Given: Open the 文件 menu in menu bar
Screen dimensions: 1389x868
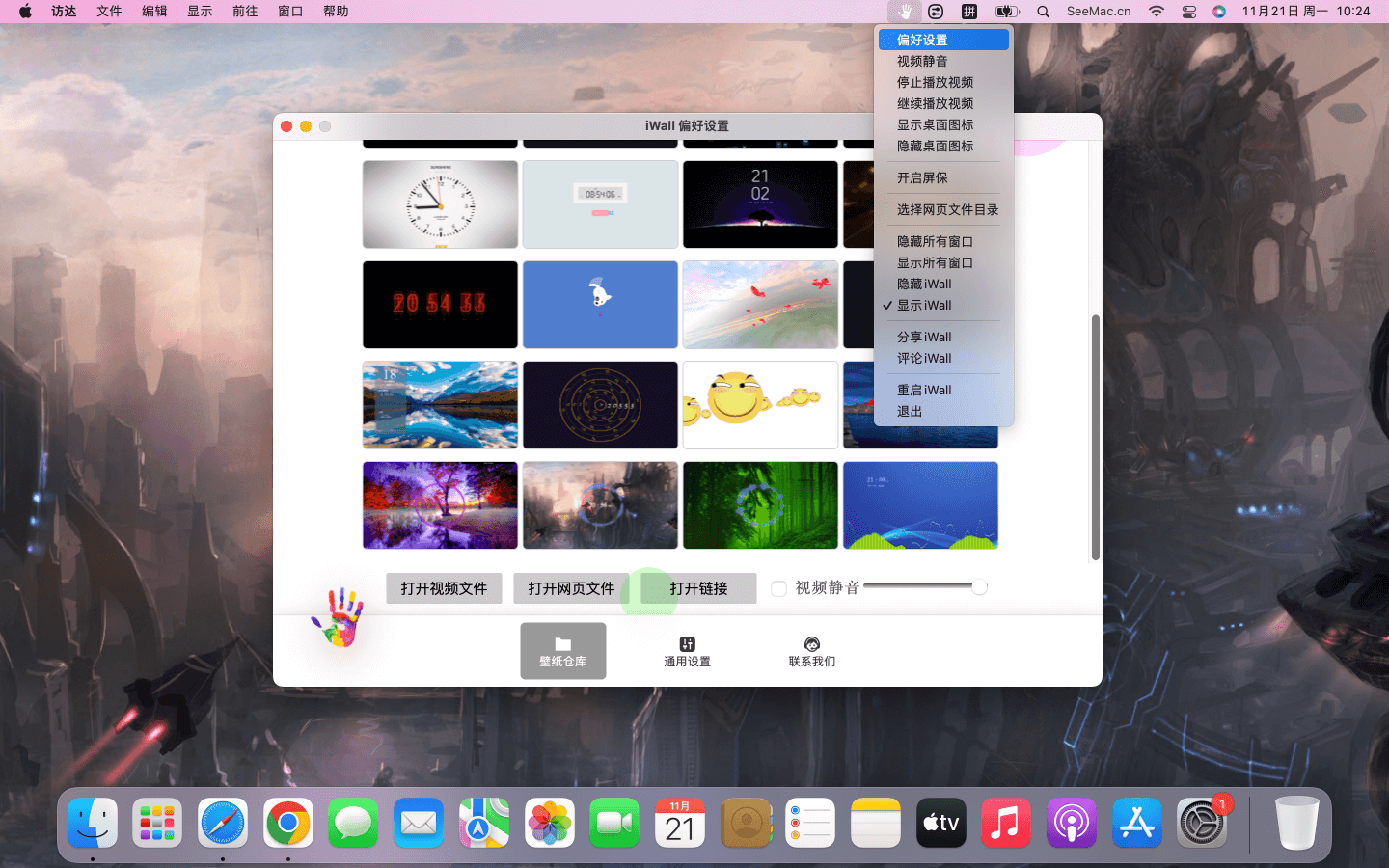Looking at the screenshot, I should (x=109, y=12).
